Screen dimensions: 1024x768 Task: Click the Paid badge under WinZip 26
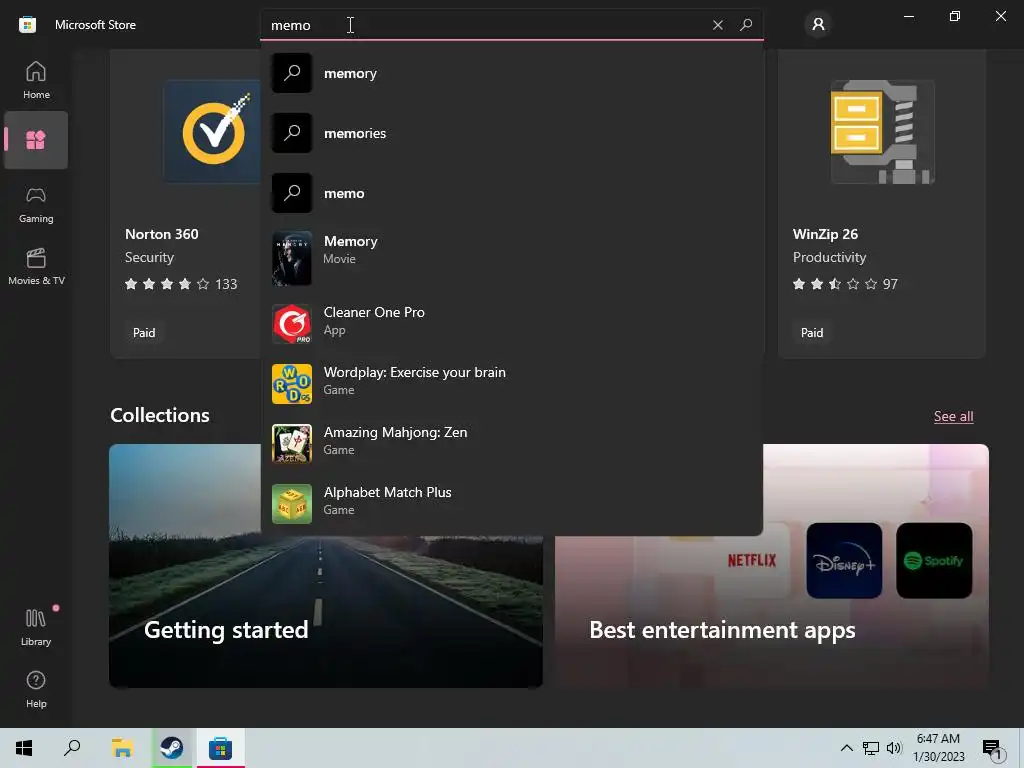click(812, 332)
